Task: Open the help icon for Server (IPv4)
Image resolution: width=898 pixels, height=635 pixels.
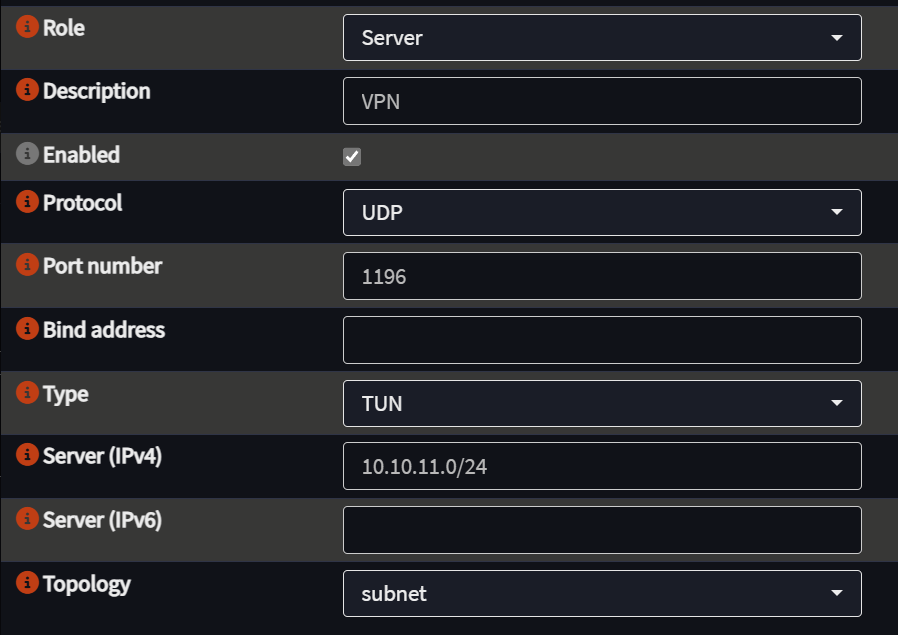Action: point(27,455)
